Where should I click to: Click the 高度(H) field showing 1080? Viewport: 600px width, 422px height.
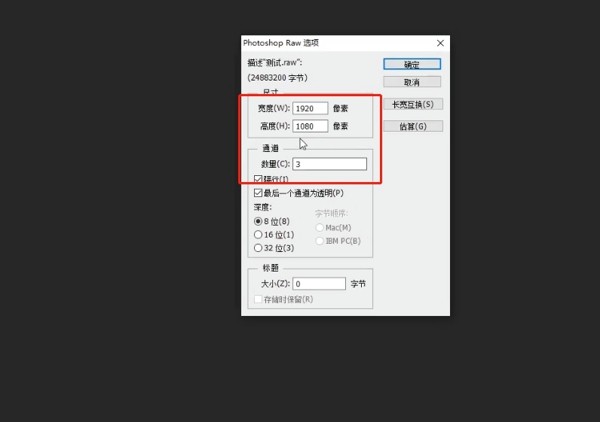click(310, 126)
